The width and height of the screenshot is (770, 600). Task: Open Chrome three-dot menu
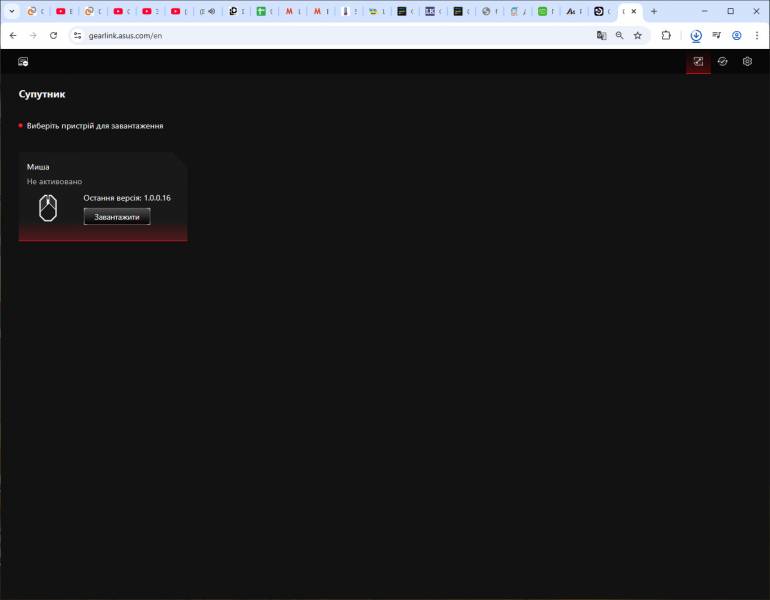click(756, 35)
